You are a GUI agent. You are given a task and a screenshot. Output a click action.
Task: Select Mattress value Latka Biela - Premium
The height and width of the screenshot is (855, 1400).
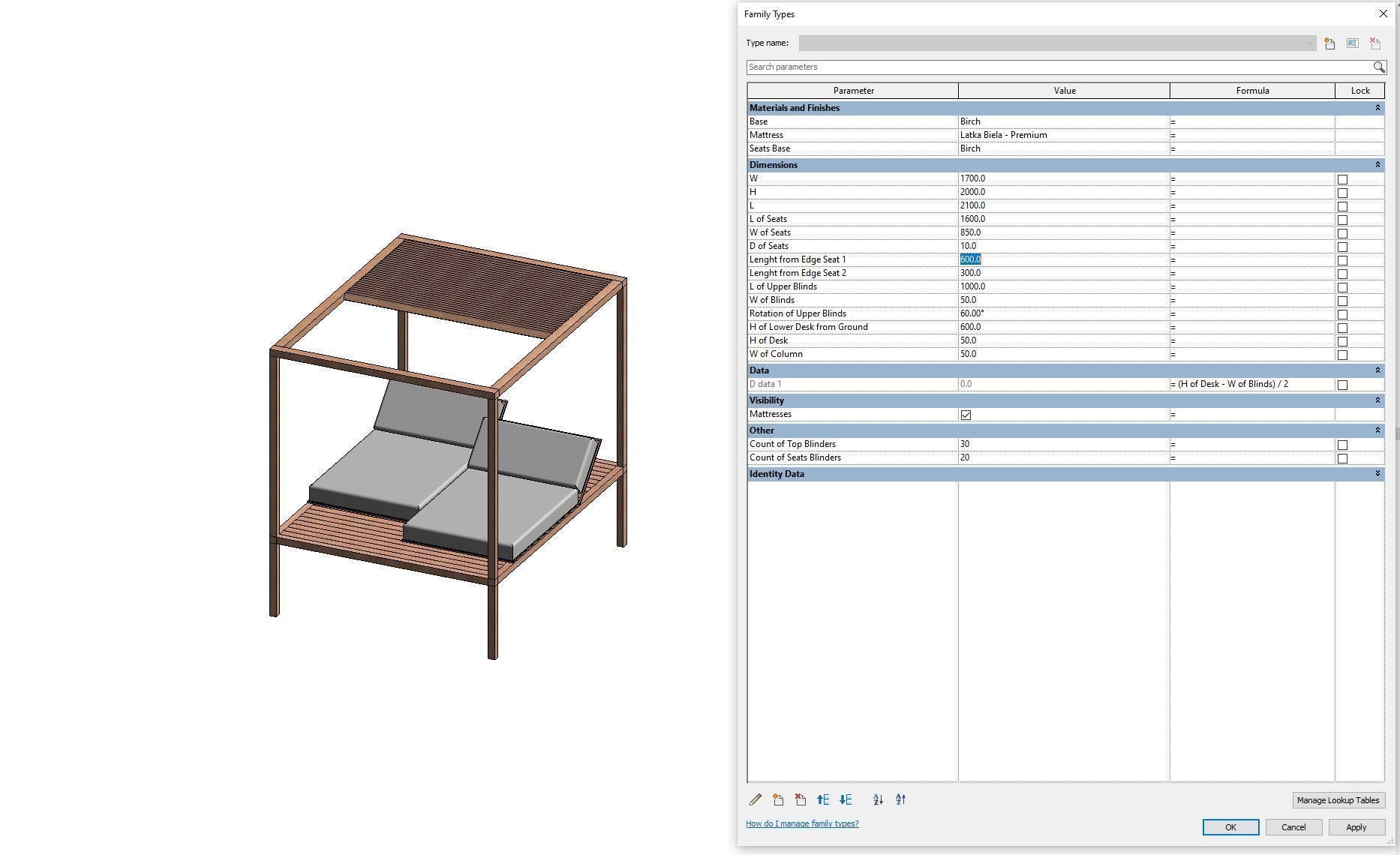[1064, 135]
